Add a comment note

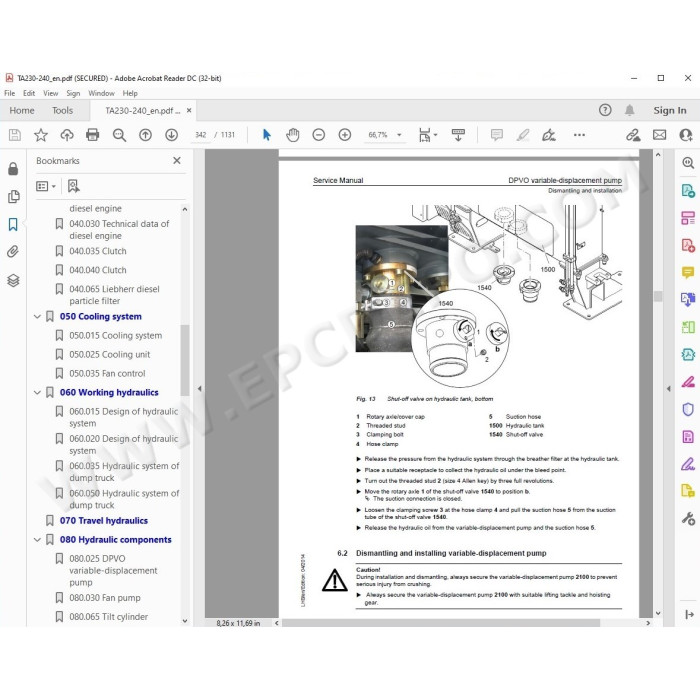[x=496, y=135]
